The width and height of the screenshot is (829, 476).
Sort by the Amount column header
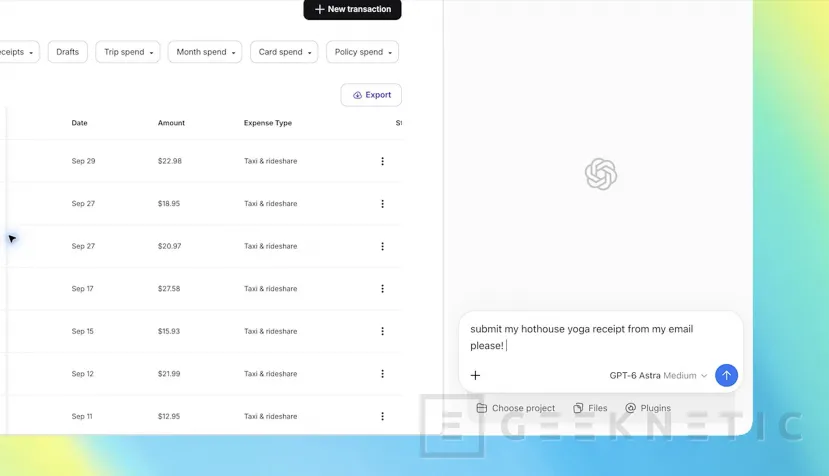[171, 123]
